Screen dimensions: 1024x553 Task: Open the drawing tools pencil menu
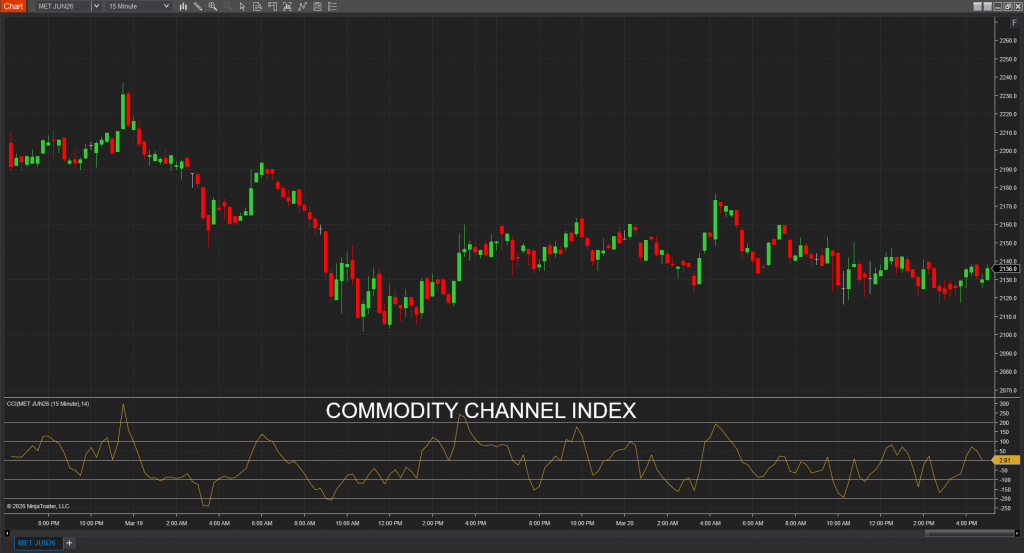coord(198,6)
